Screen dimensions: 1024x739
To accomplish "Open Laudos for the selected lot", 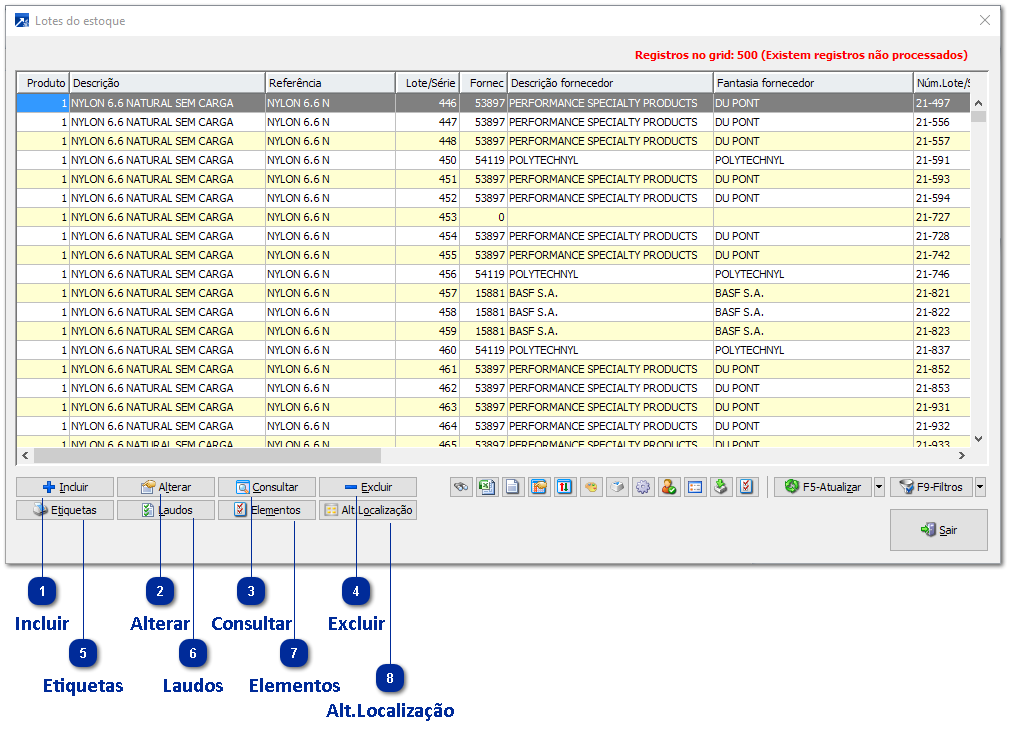I will coord(167,510).
